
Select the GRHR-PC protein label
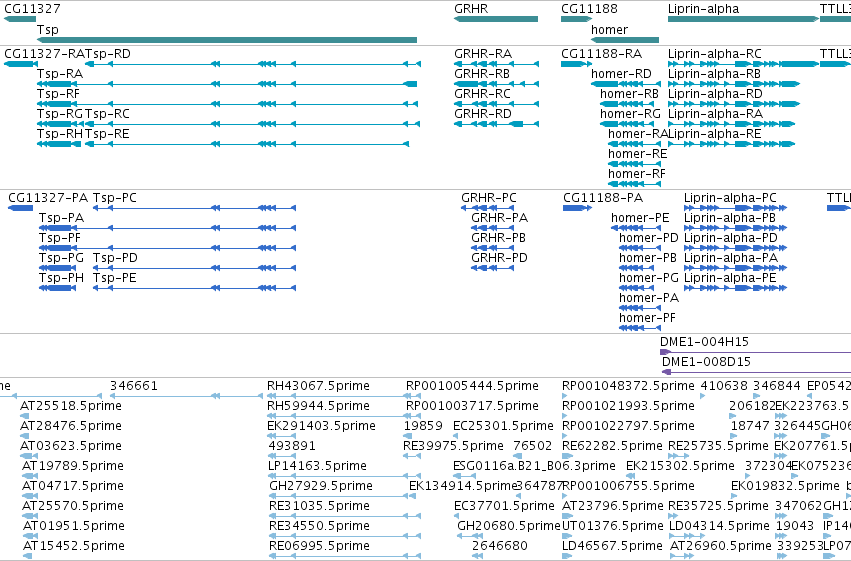point(489,198)
